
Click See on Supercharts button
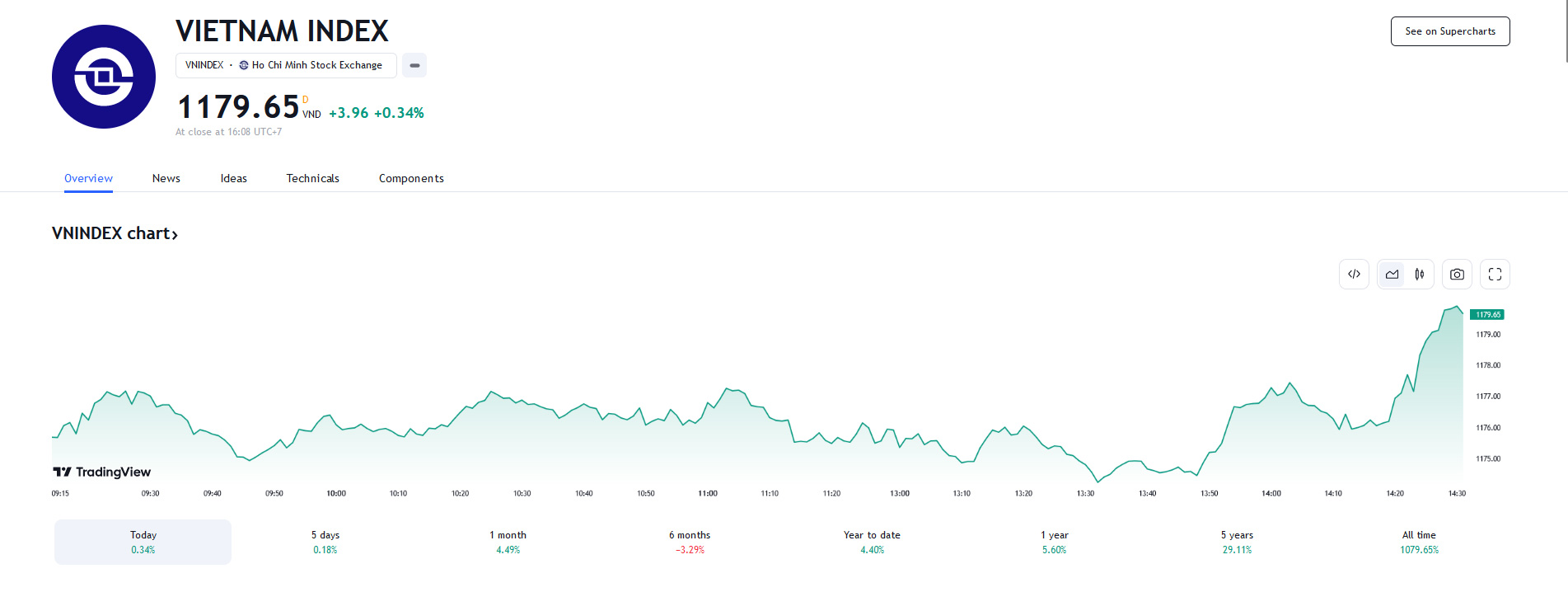pyautogui.click(x=1449, y=31)
